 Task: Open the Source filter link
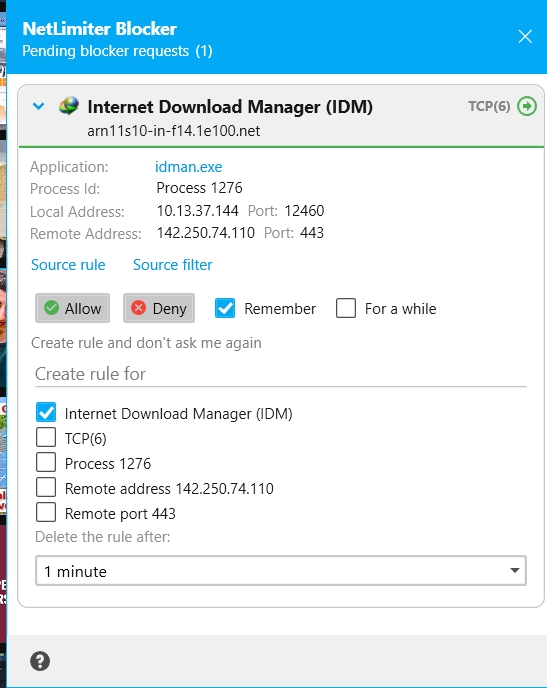tap(173, 265)
